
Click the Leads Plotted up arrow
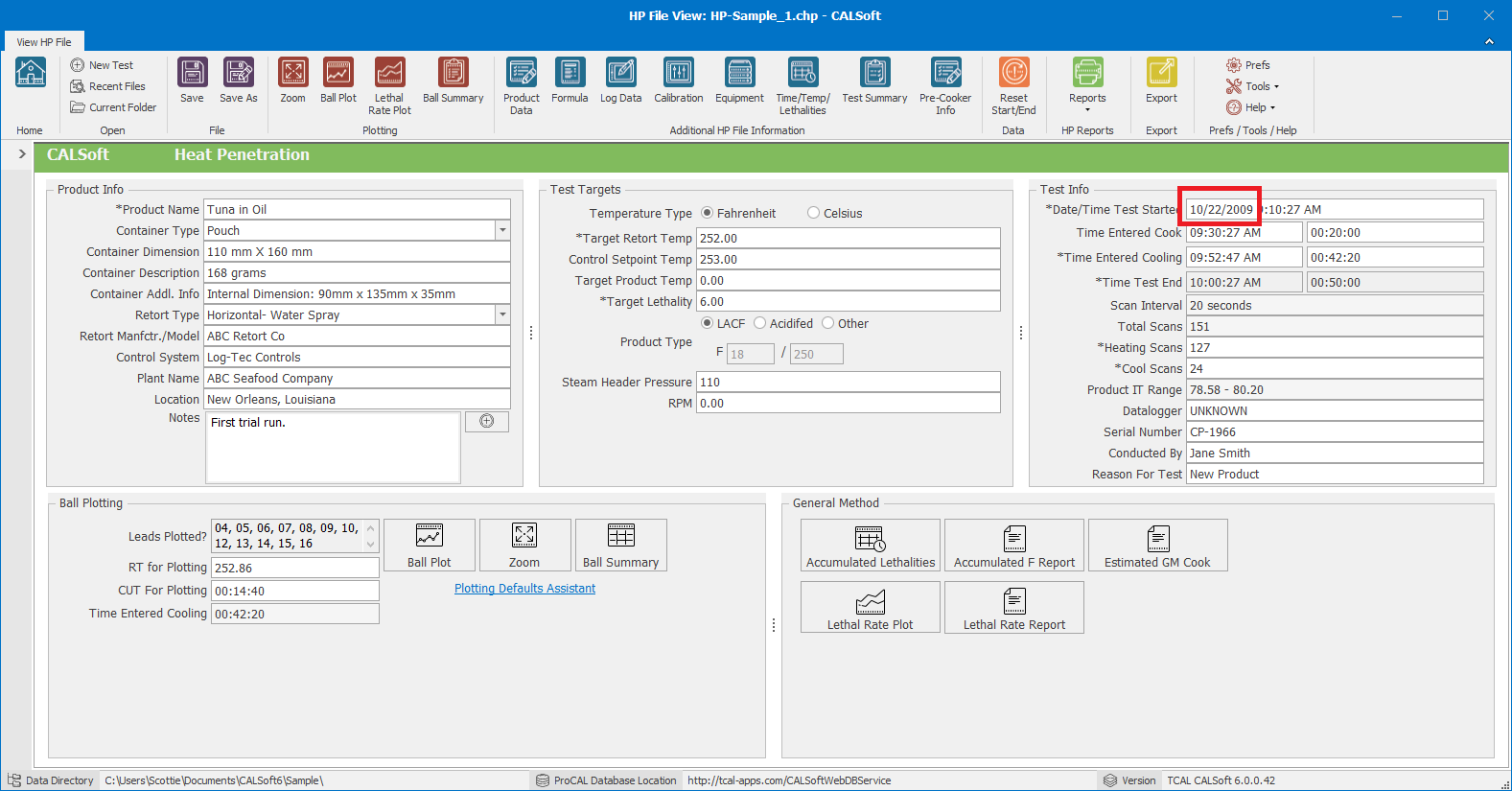(x=371, y=528)
